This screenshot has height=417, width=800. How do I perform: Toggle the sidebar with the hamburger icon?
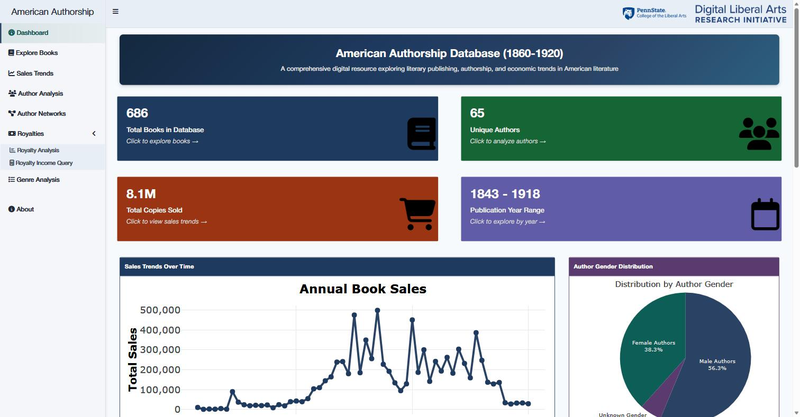pyautogui.click(x=115, y=11)
